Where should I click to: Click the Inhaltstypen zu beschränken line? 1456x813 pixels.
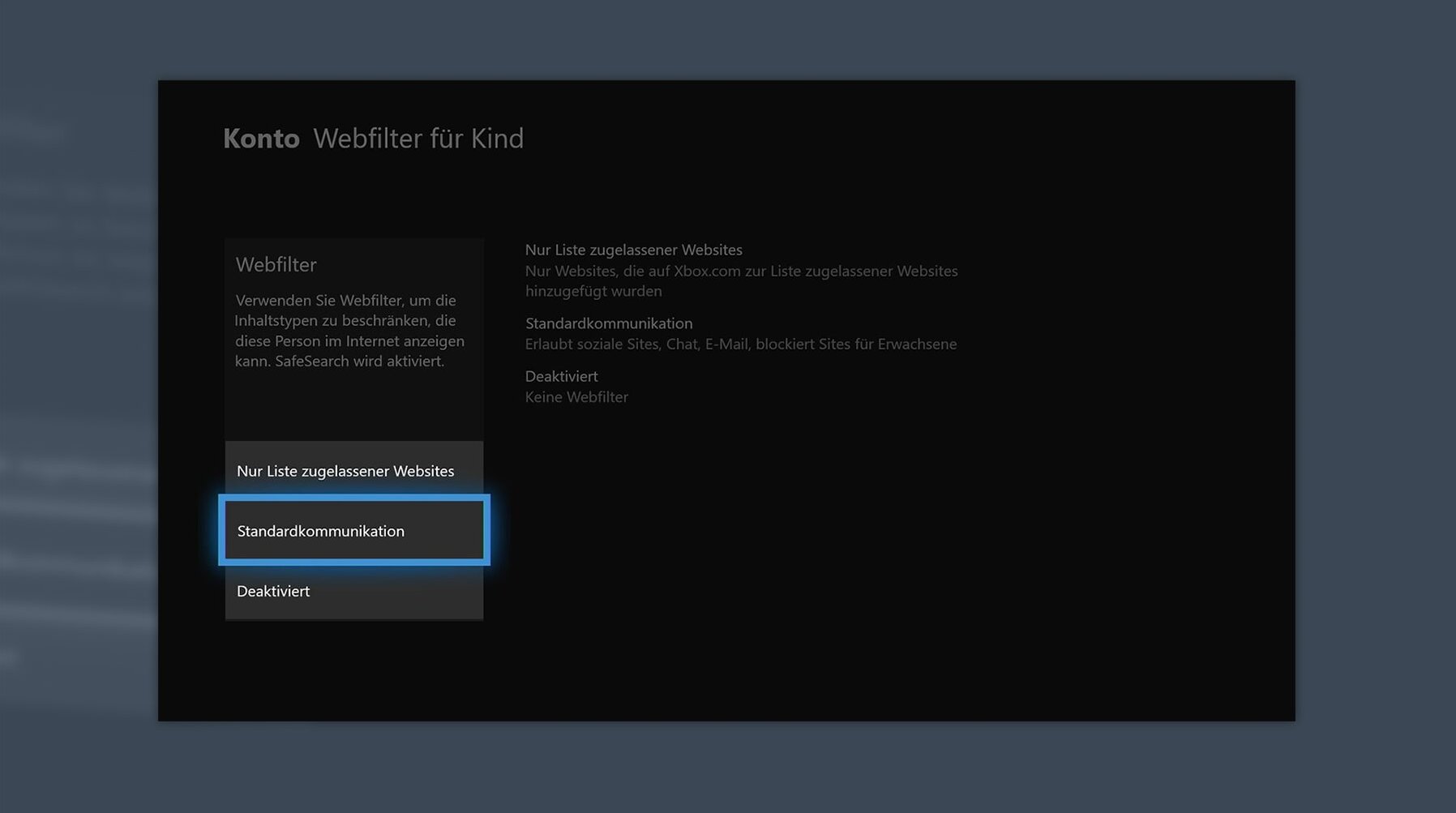345,321
